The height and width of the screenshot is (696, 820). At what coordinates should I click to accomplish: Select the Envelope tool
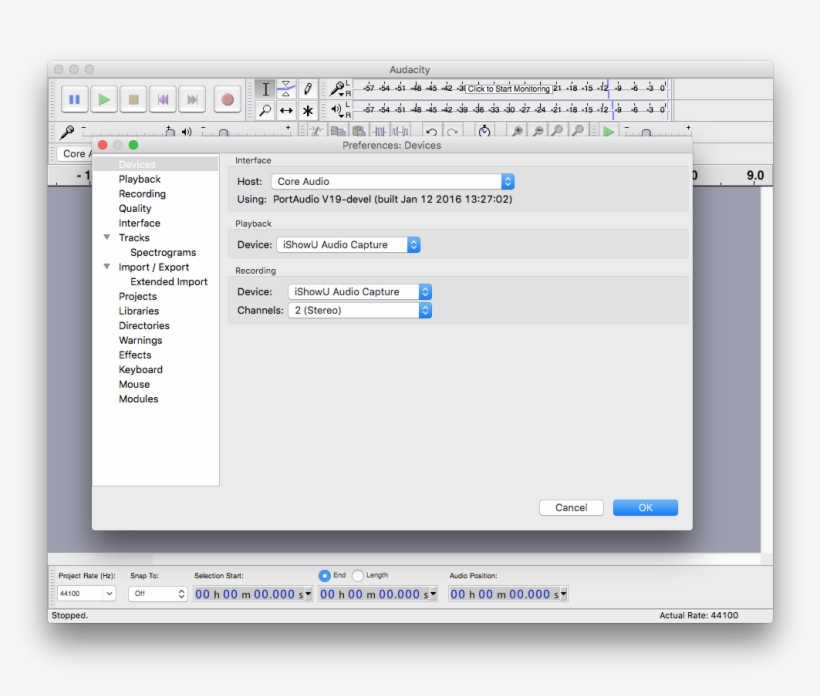[286, 89]
